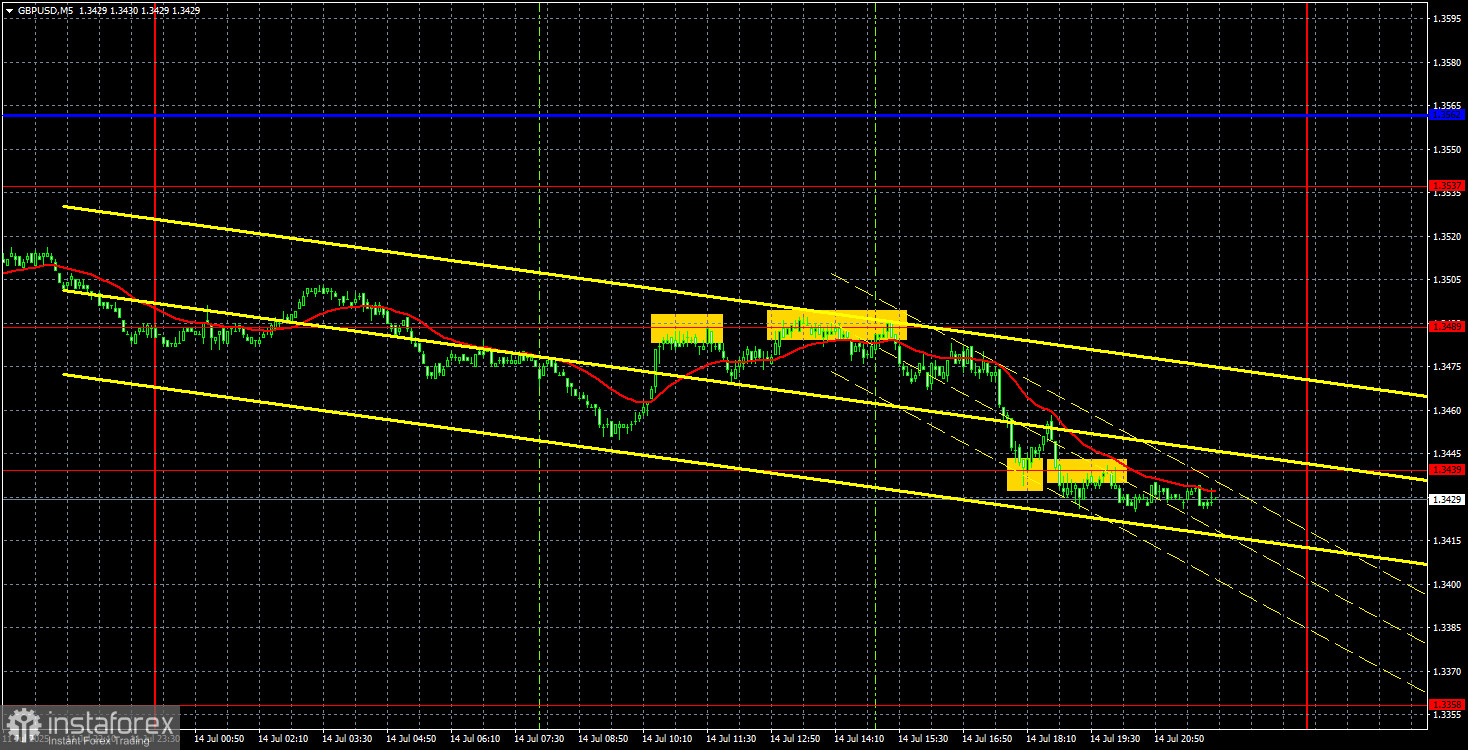Select the red 1.3358 price level tag
This screenshot has height=750, width=1468.
pyautogui.click(x=1447, y=704)
